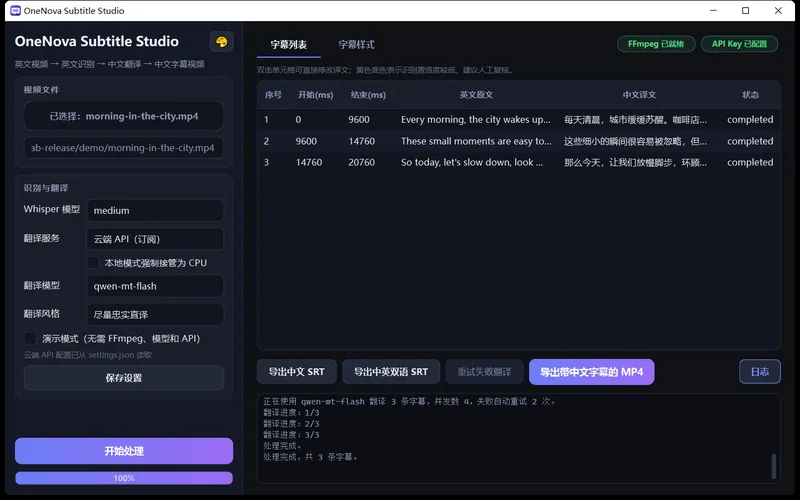Select translation cell starting 这些细小的瞬间
This screenshot has height=500, width=800.
[639, 141]
